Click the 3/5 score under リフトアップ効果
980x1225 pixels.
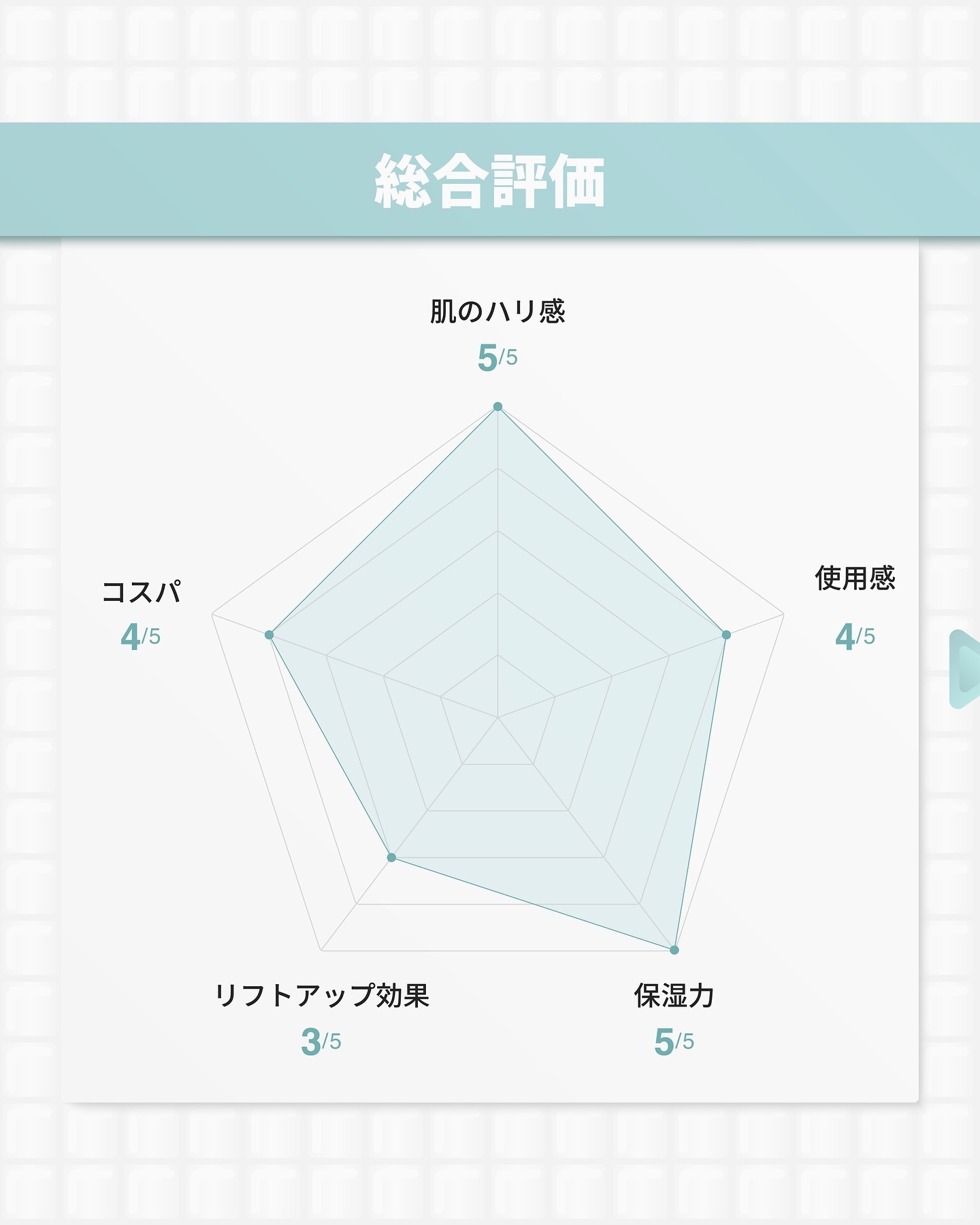pyautogui.click(x=321, y=1042)
